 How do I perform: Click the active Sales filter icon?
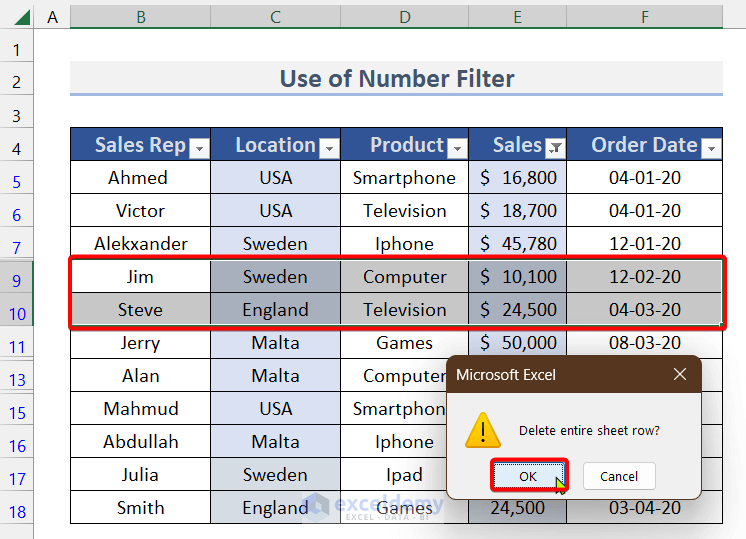pyautogui.click(x=556, y=148)
